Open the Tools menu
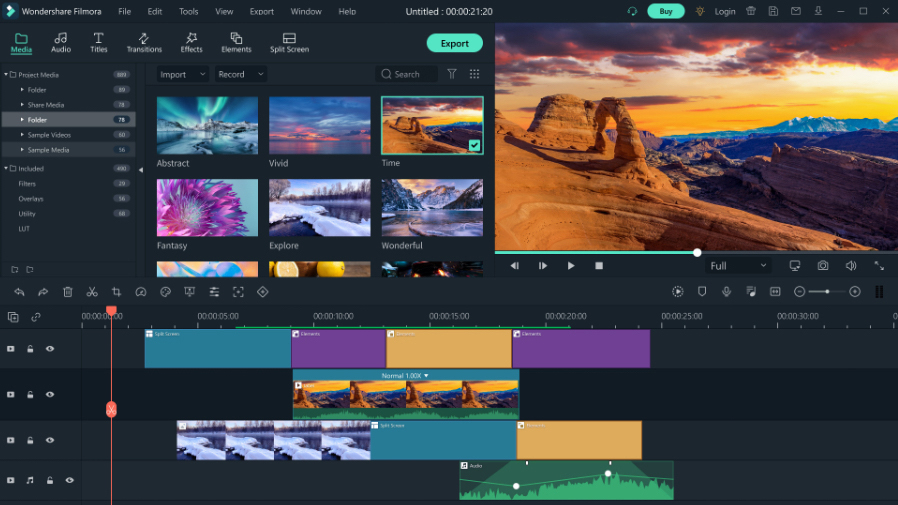 pos(188,11)
